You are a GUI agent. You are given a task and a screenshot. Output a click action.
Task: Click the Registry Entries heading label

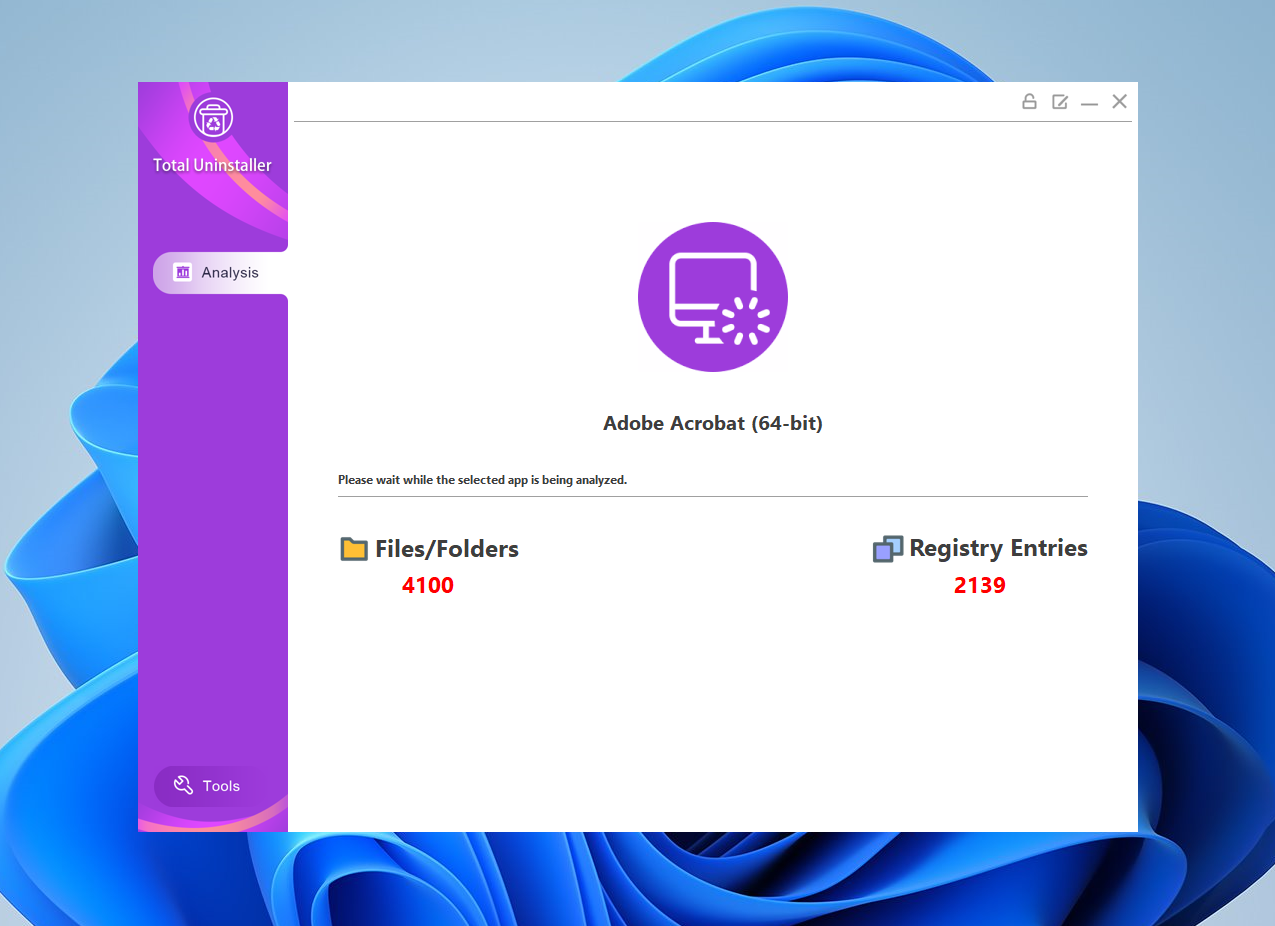click(998, 548)
